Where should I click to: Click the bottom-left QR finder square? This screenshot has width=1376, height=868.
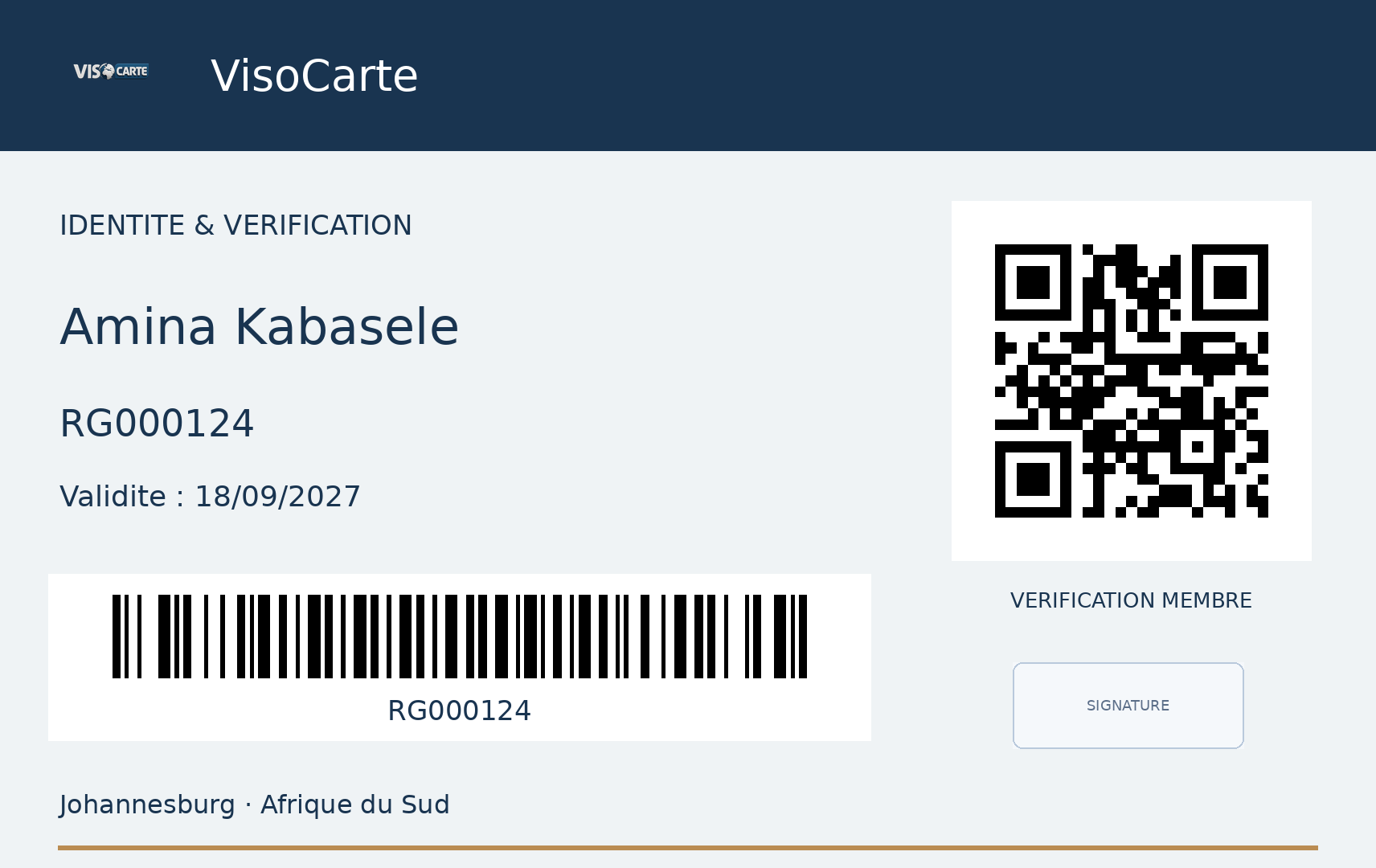(1033, 480)
